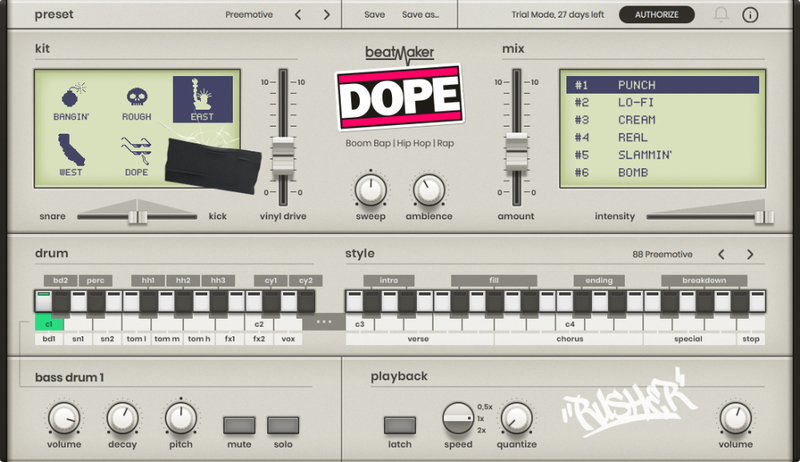Click the AUTHORIZE button
This screenshot has width=800, height=462.
tap(657, 15)
